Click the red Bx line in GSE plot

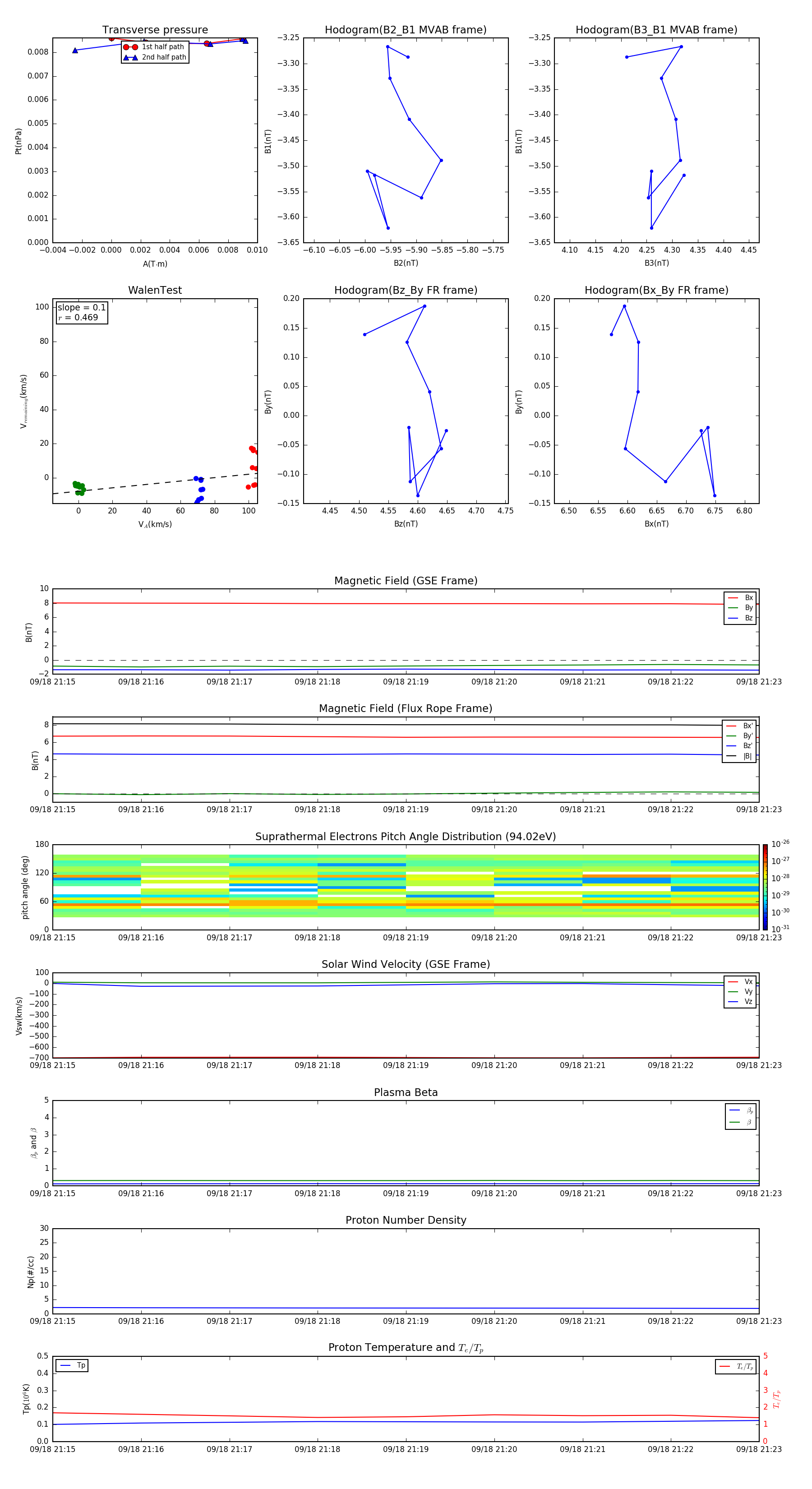406,603
